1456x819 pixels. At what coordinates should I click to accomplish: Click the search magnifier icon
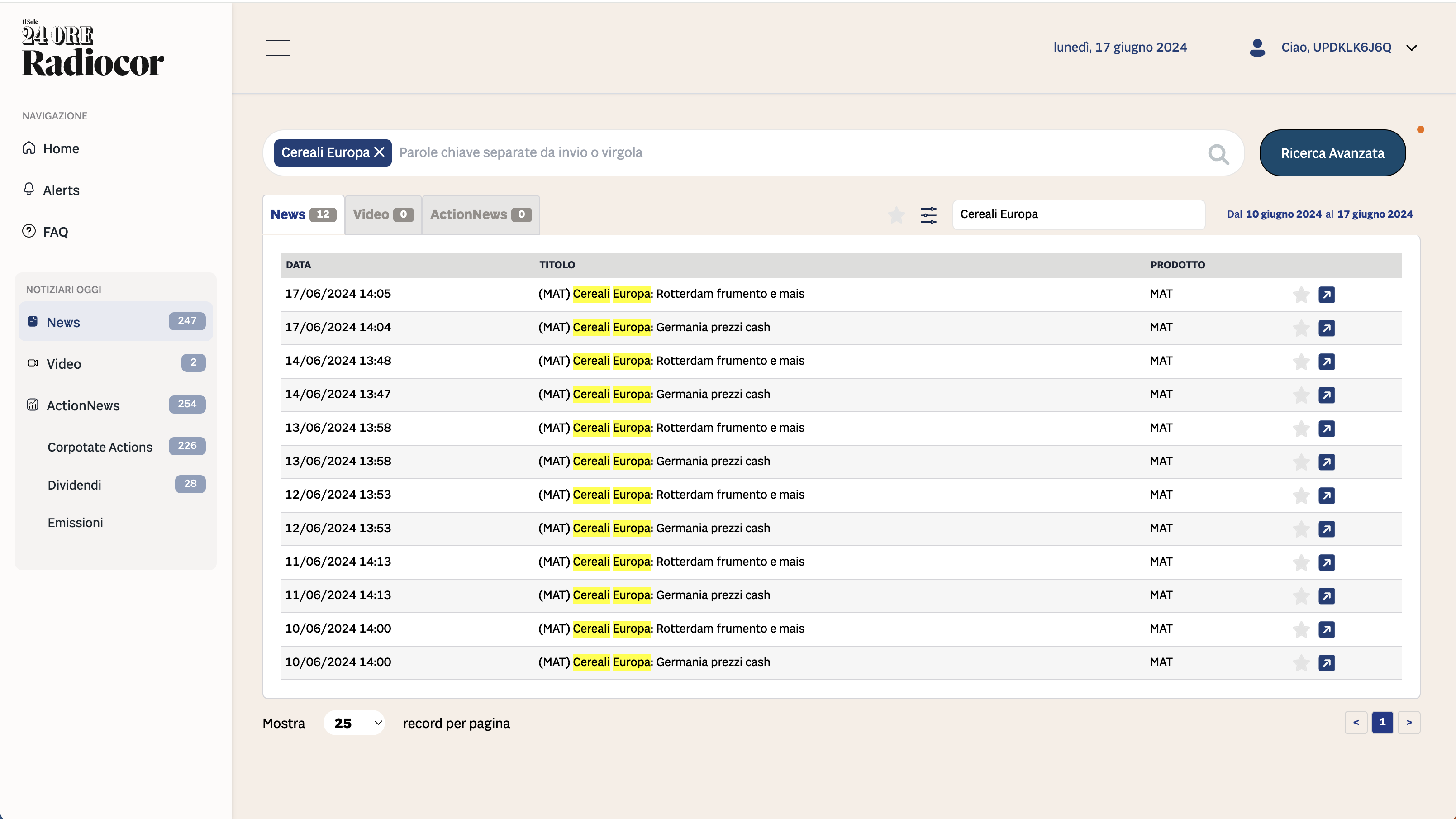(1218, 154)
